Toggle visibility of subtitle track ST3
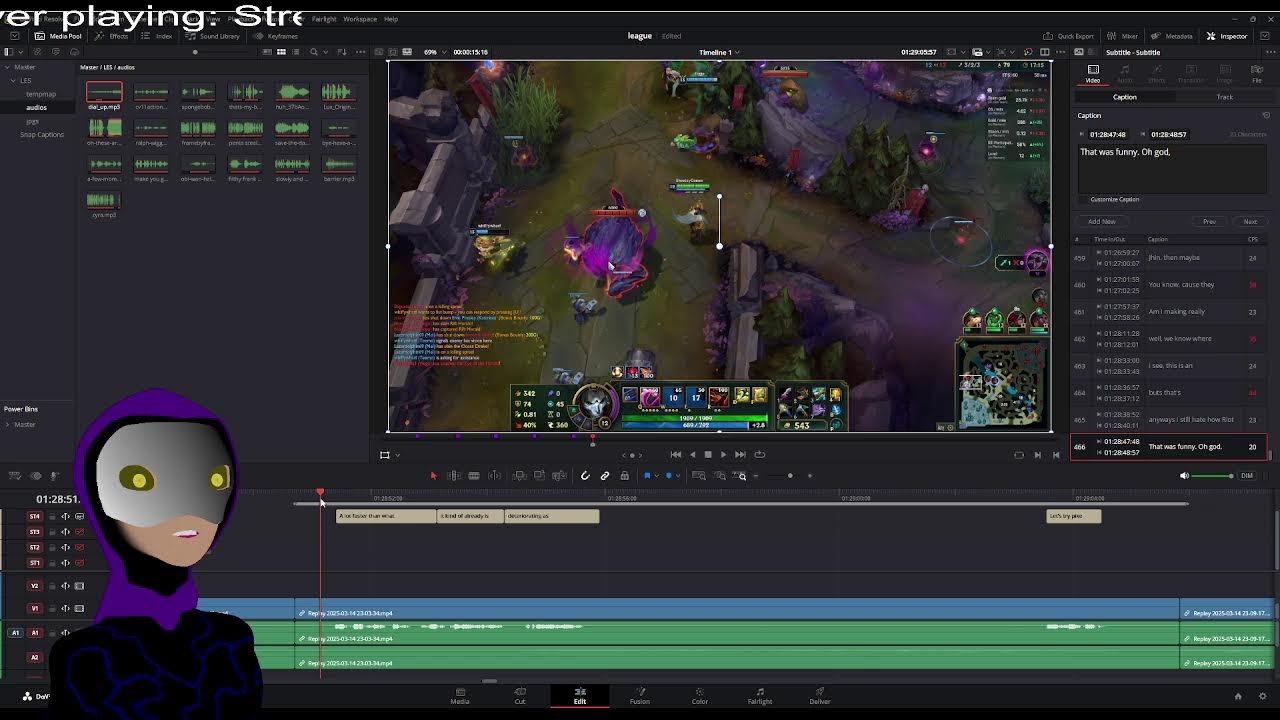This screenshot has height=720, width=1280. tap(80, 532)
